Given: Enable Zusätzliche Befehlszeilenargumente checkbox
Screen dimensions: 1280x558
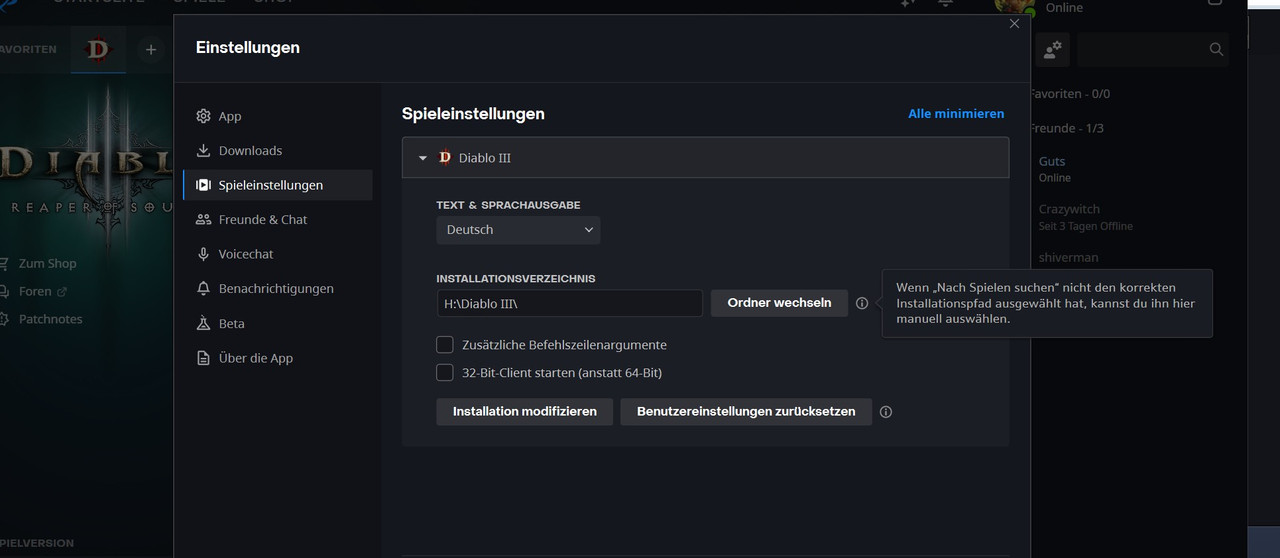Looking at the screenshot, I should point(445,344).
